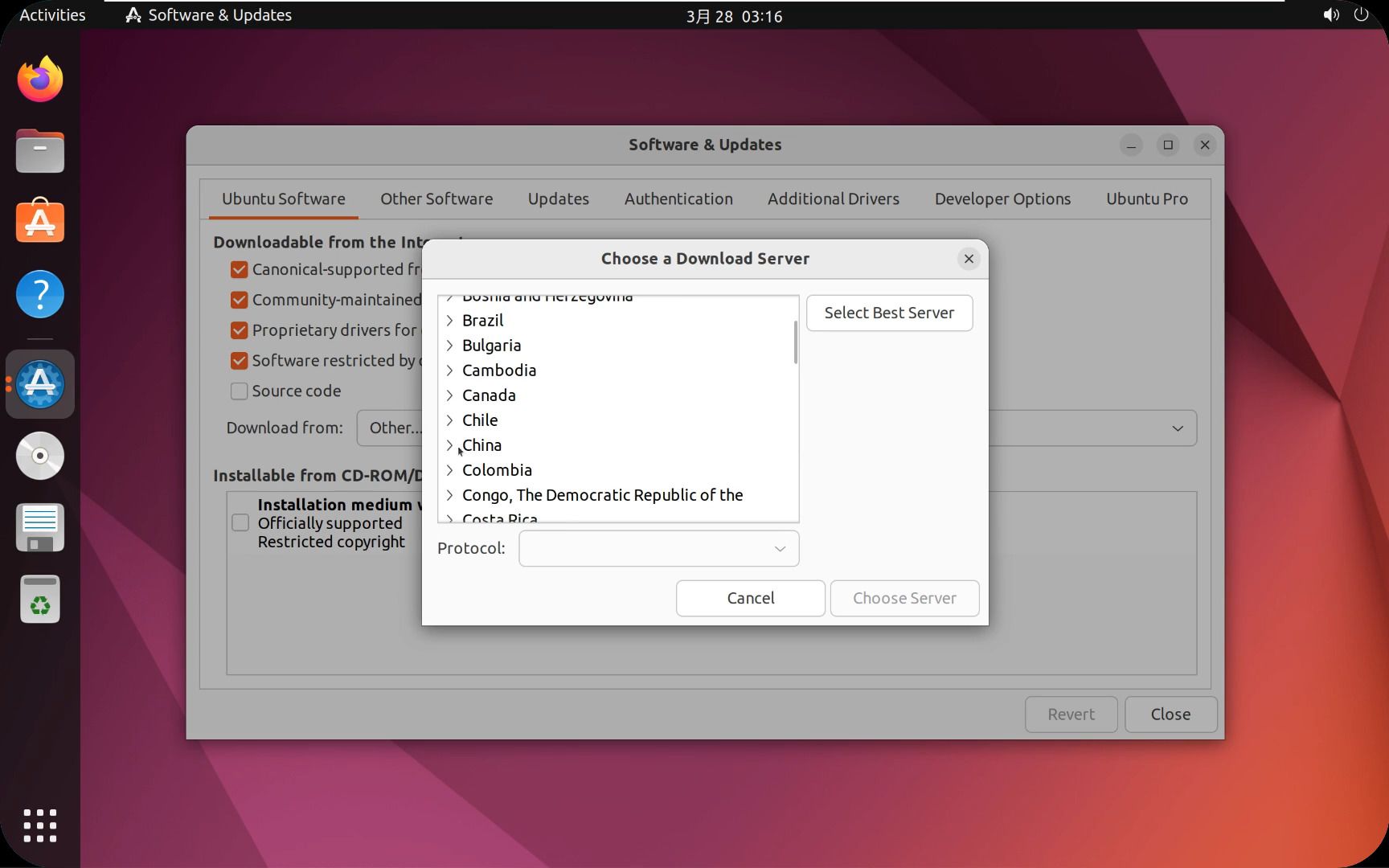The height and width of the screenshot is (868, 1389).
Task: Click Cancel in server dialog
Action: coord(751,598)
